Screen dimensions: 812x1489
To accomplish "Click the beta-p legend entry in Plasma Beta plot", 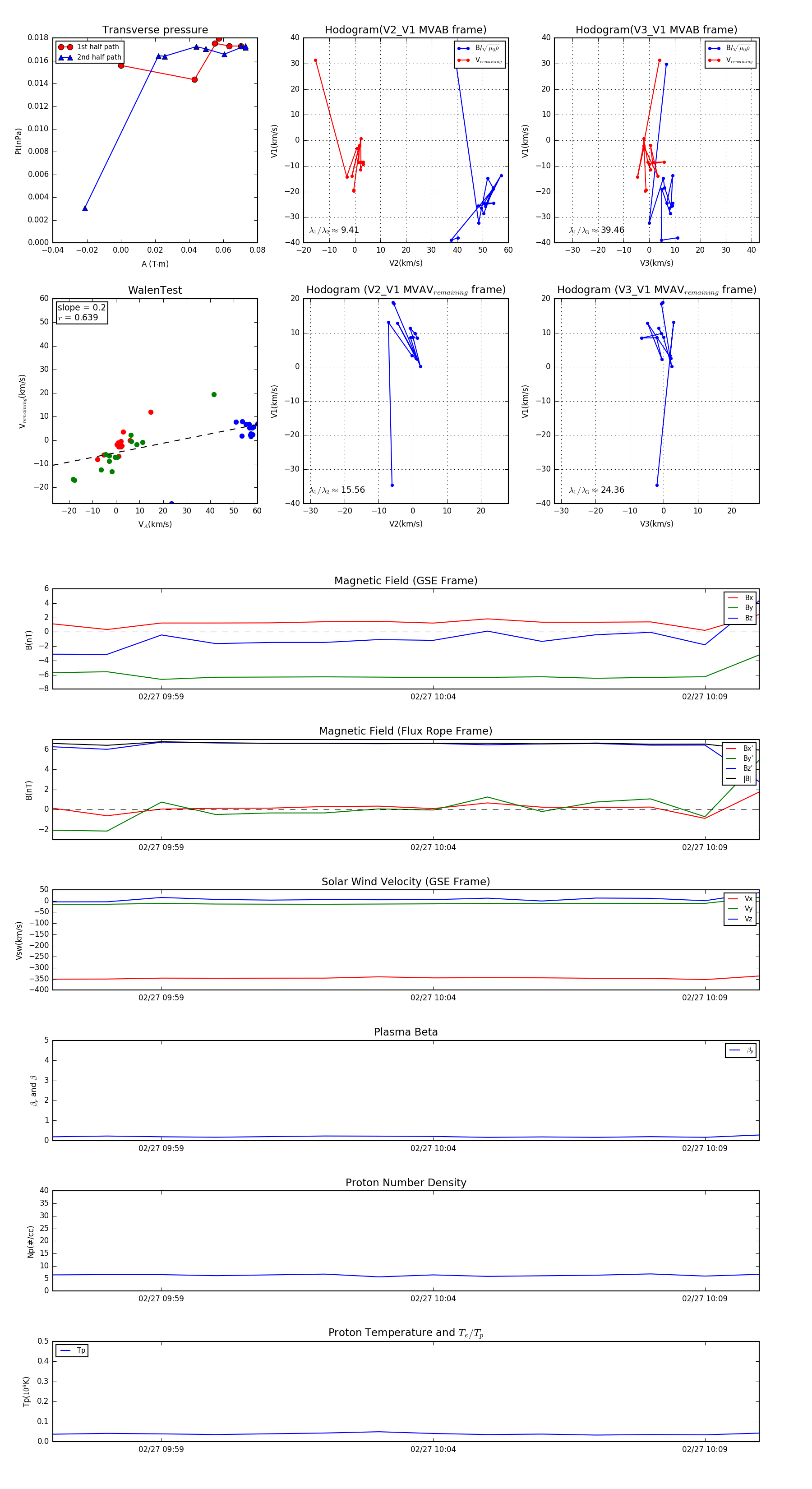I will pyautogui.click(x=741, y=1050).
